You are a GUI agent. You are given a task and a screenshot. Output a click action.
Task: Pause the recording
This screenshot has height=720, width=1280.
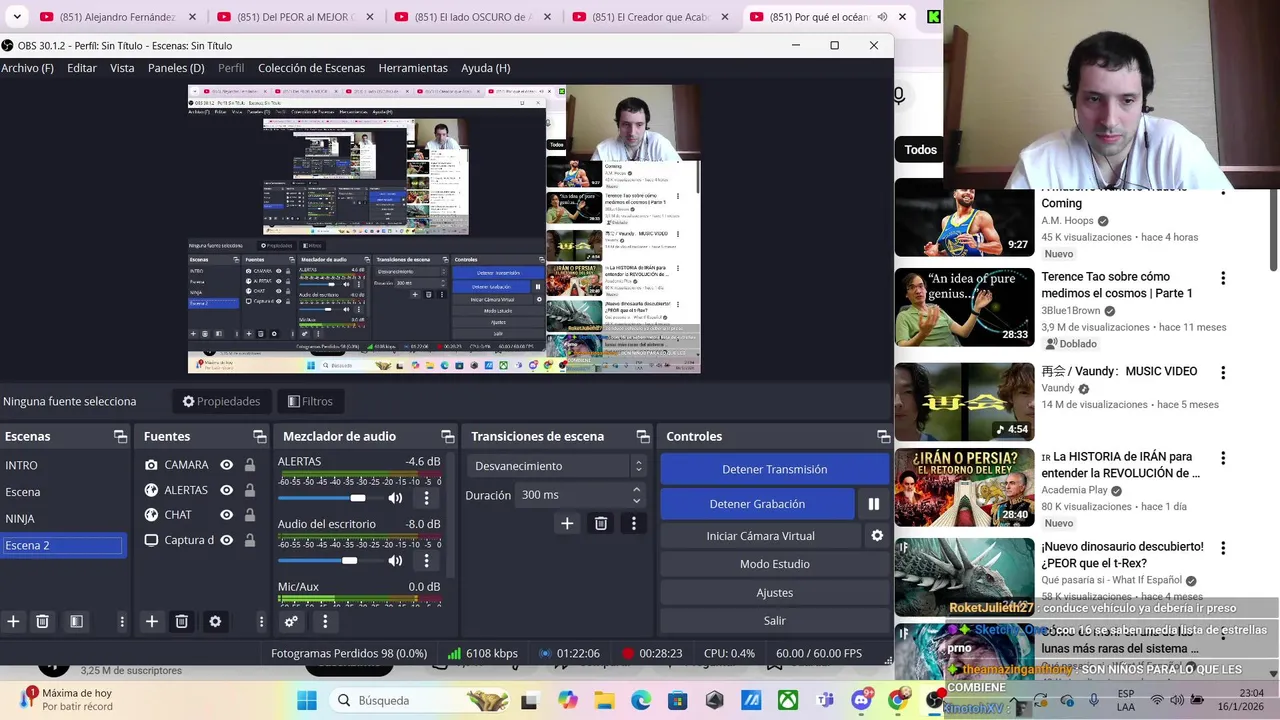click(873, 504)
